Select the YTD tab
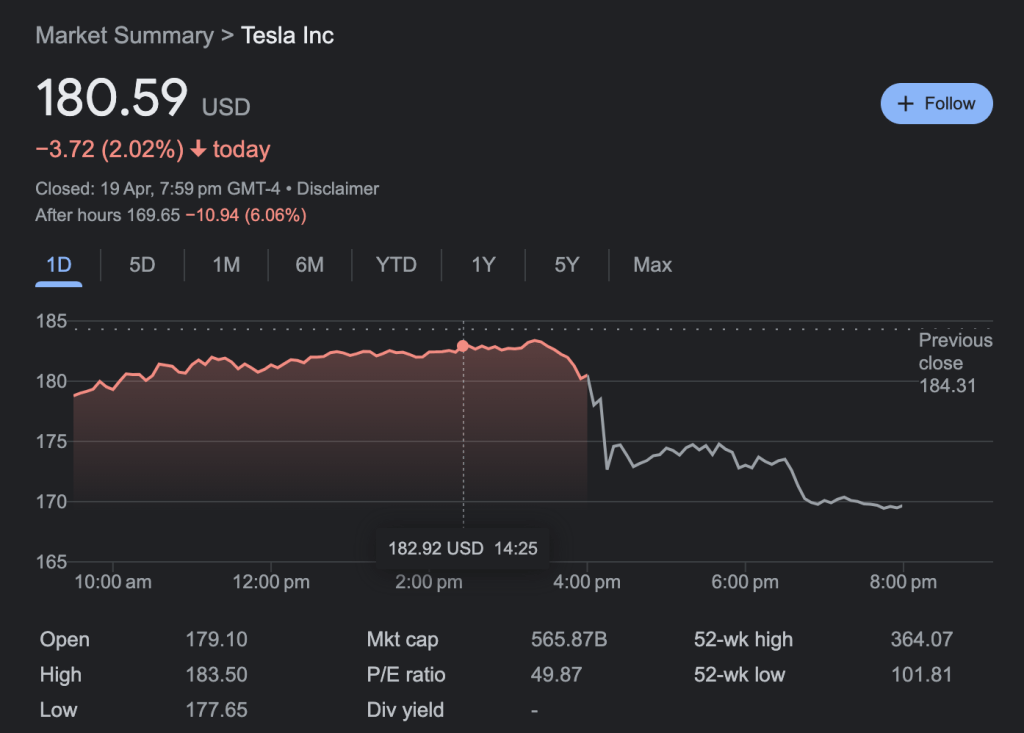This screenshot has height=733, width=1024. point(396,265)
